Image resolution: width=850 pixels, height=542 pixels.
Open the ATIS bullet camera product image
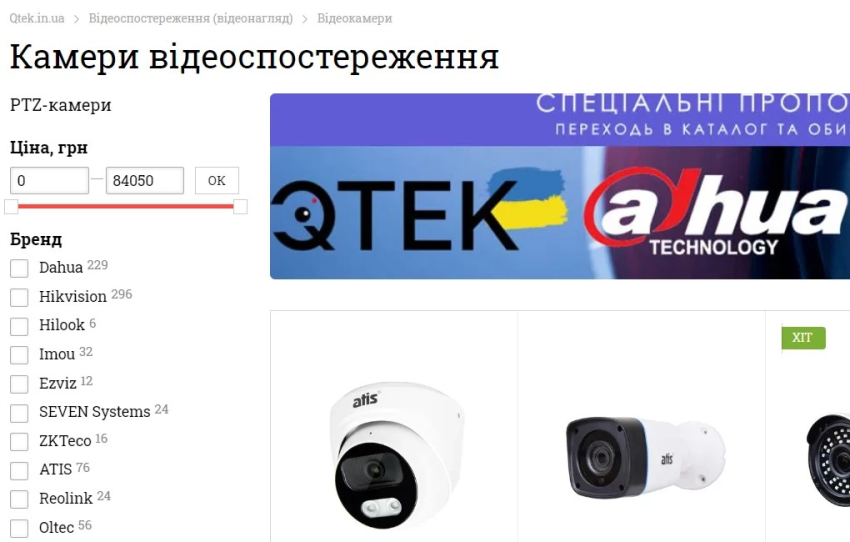coord(645,457)
